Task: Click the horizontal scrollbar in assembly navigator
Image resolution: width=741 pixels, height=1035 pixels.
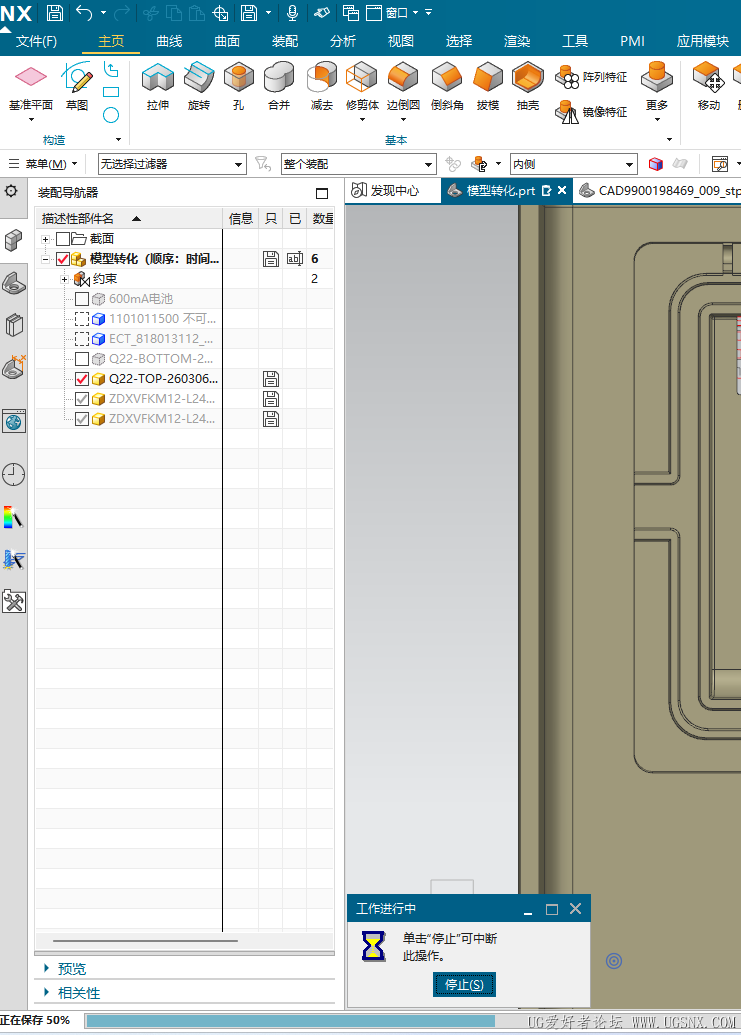Action: [x=145, y=941]
